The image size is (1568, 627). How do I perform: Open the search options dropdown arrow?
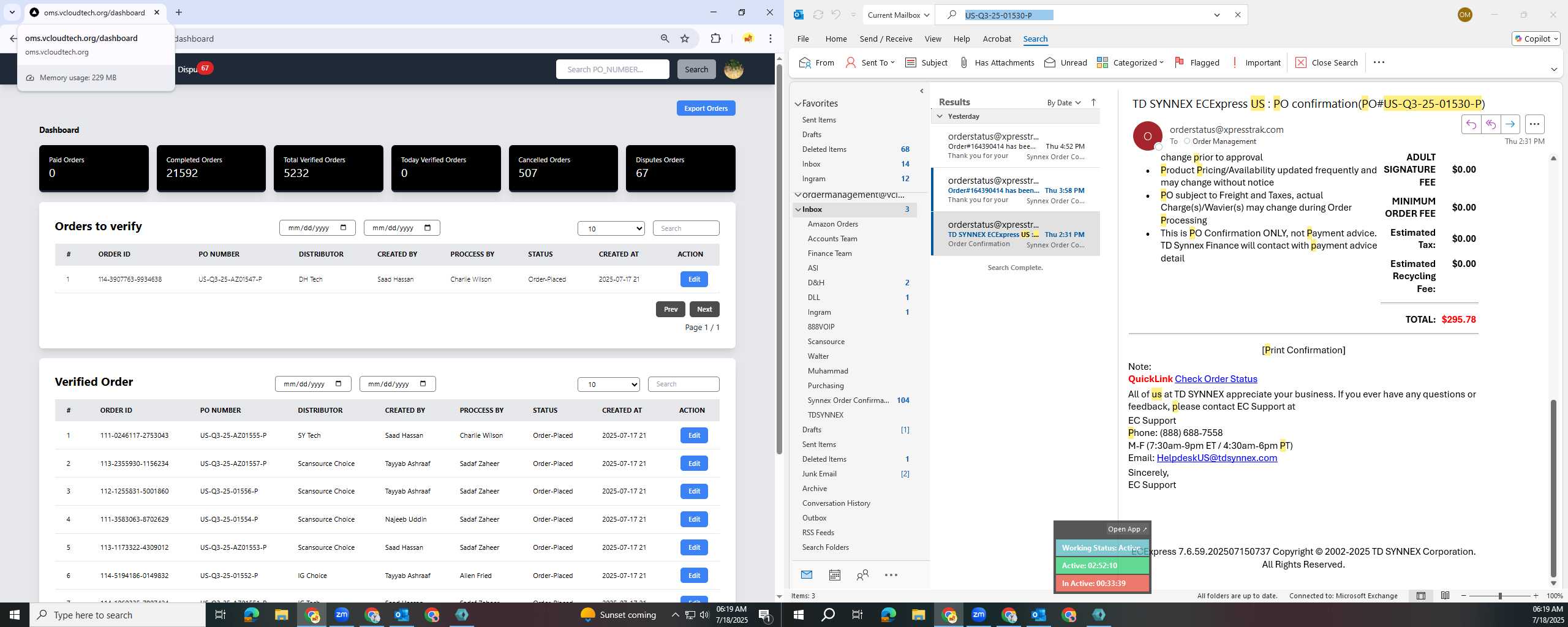pos(1217,15)
